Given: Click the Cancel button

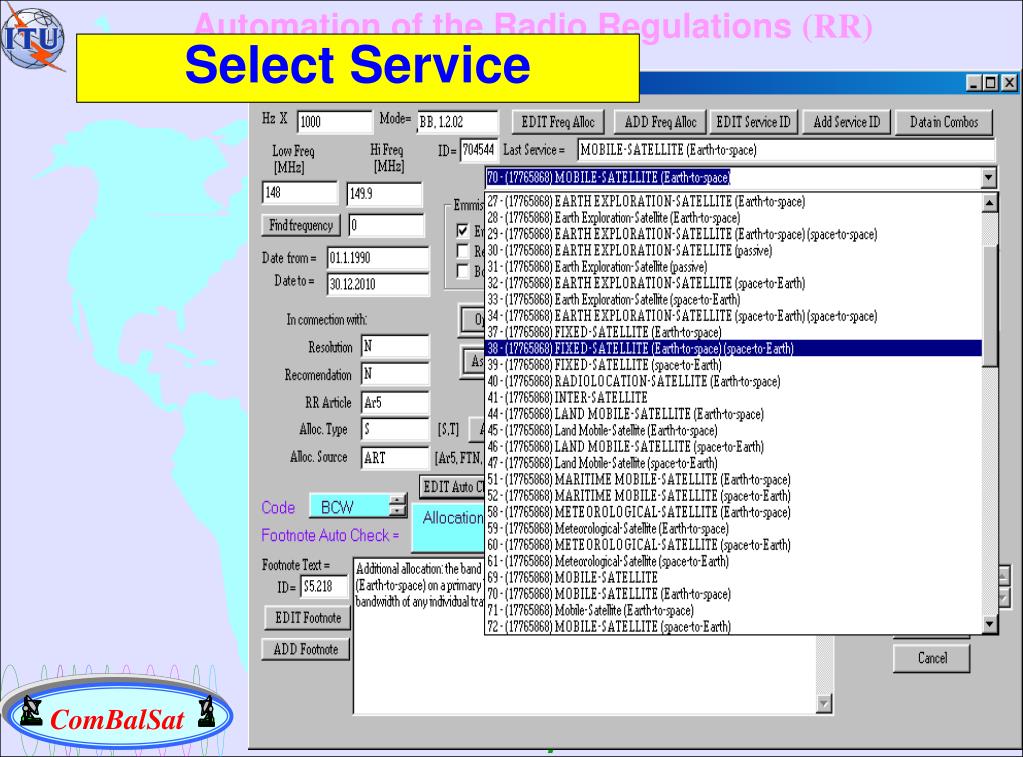Looking at the screenshot, I should (932, 658).
